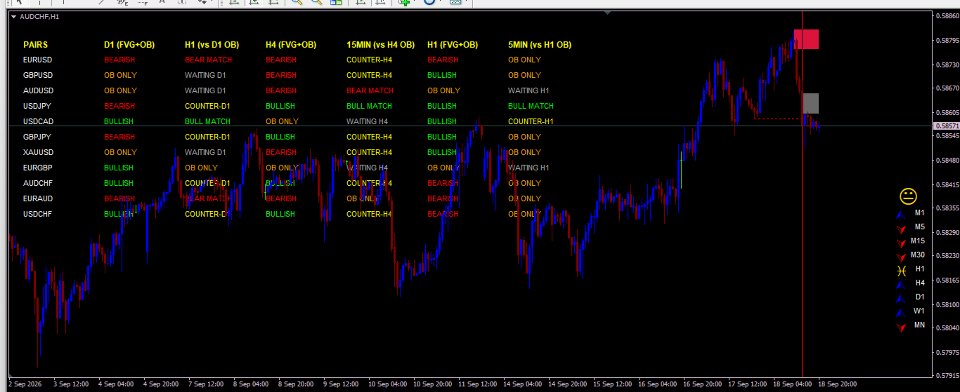Click the chart shift triangle marker at top
This screenshot has width=960, height=392.
[607, 12]
